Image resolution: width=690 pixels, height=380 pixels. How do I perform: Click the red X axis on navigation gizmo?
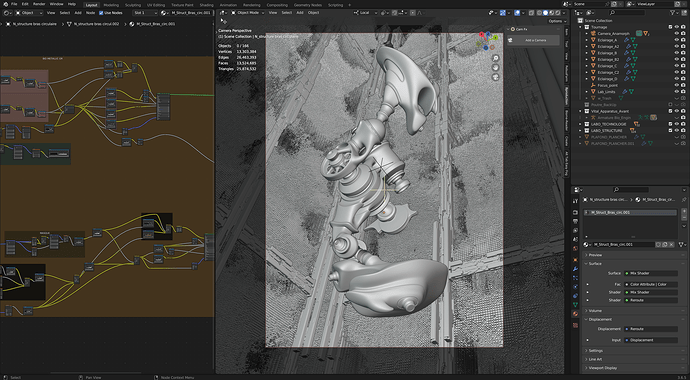[482, 34]
